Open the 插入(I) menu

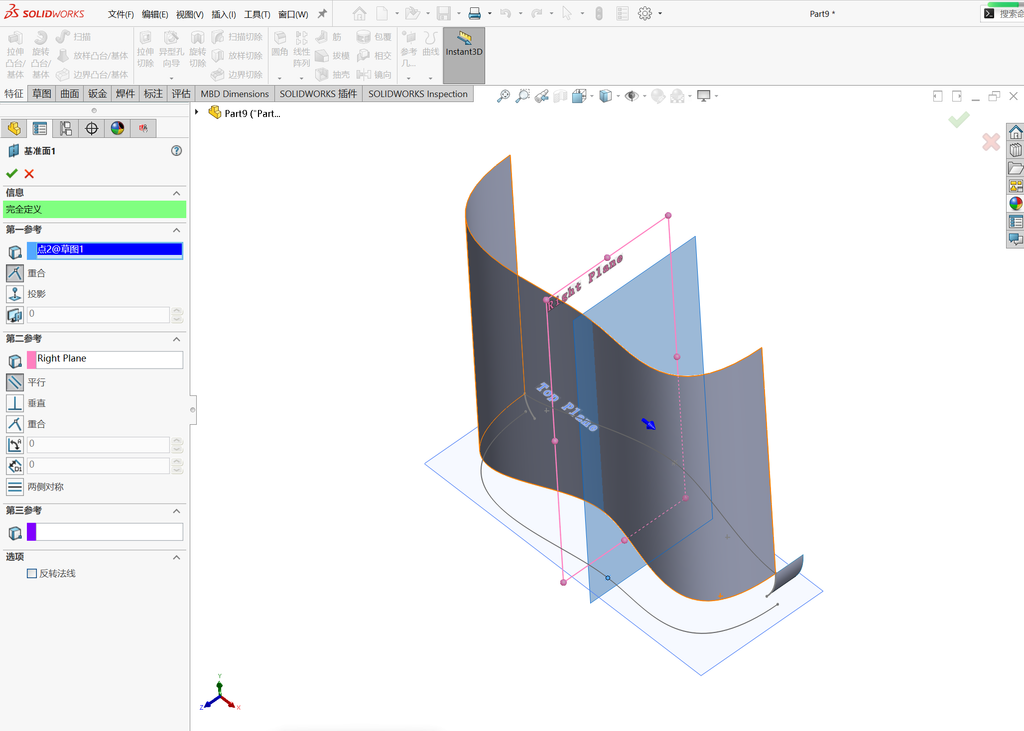[223, 14]
